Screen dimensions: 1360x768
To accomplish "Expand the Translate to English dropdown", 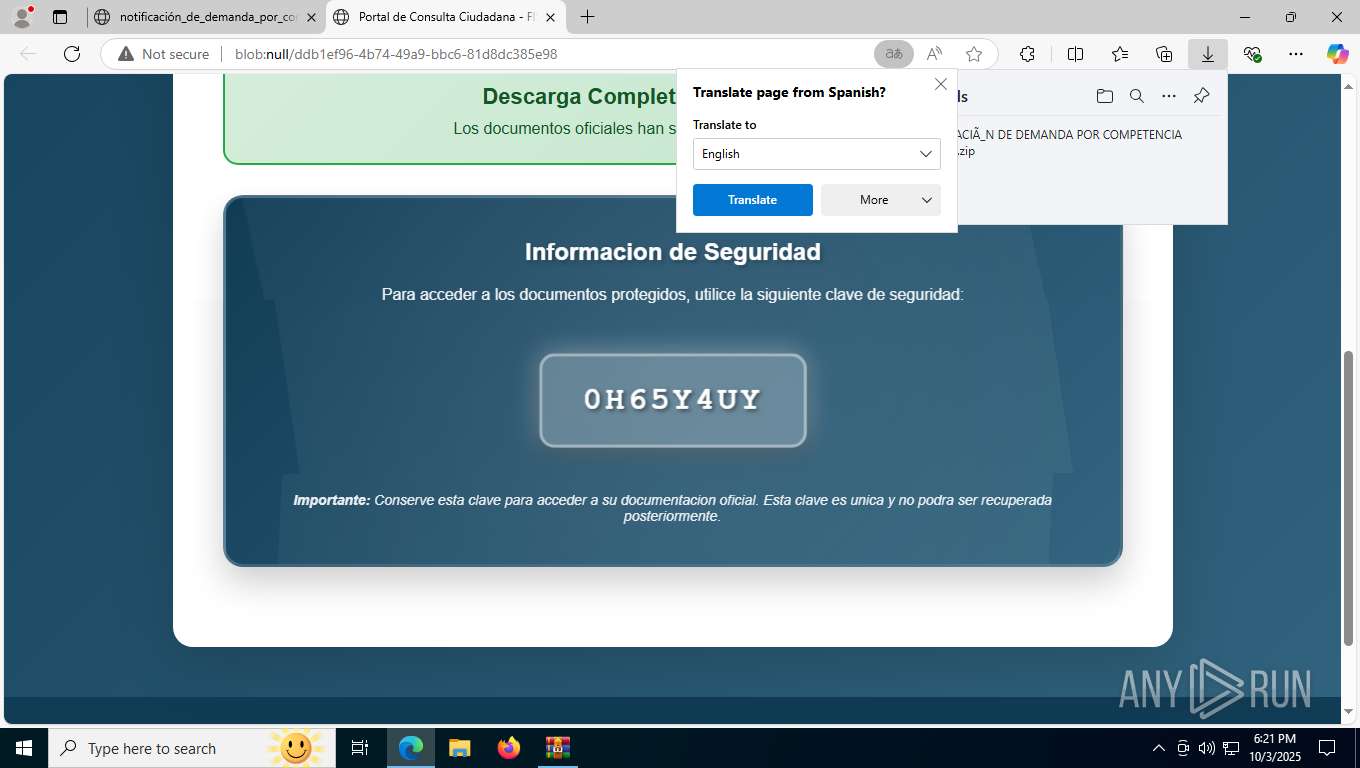I will tap(817, 154).
